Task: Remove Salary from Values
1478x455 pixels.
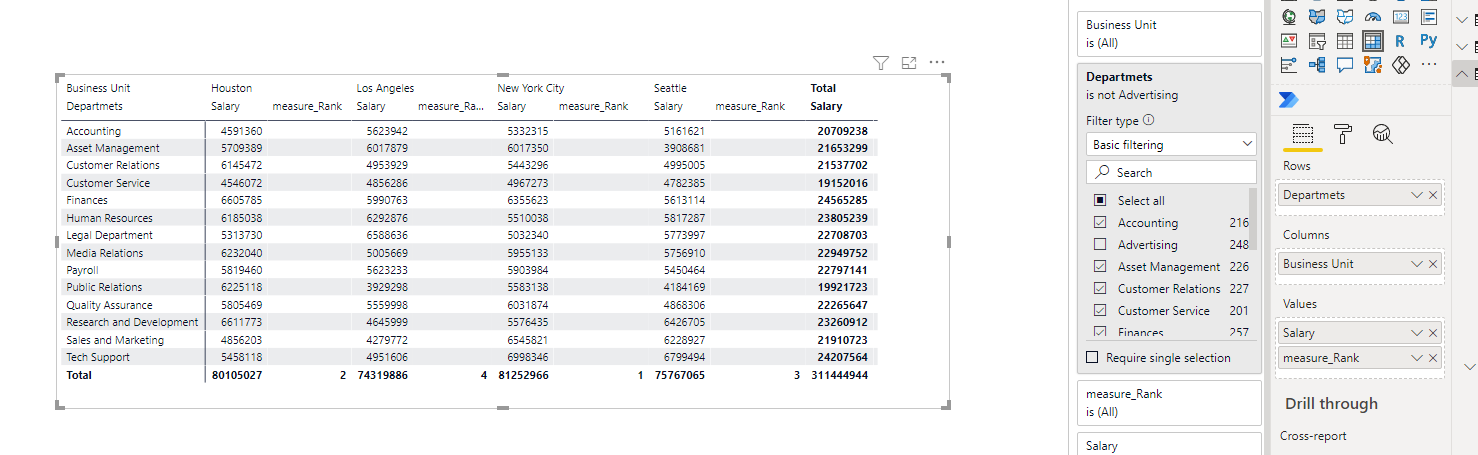Action: click(1433, 333)
